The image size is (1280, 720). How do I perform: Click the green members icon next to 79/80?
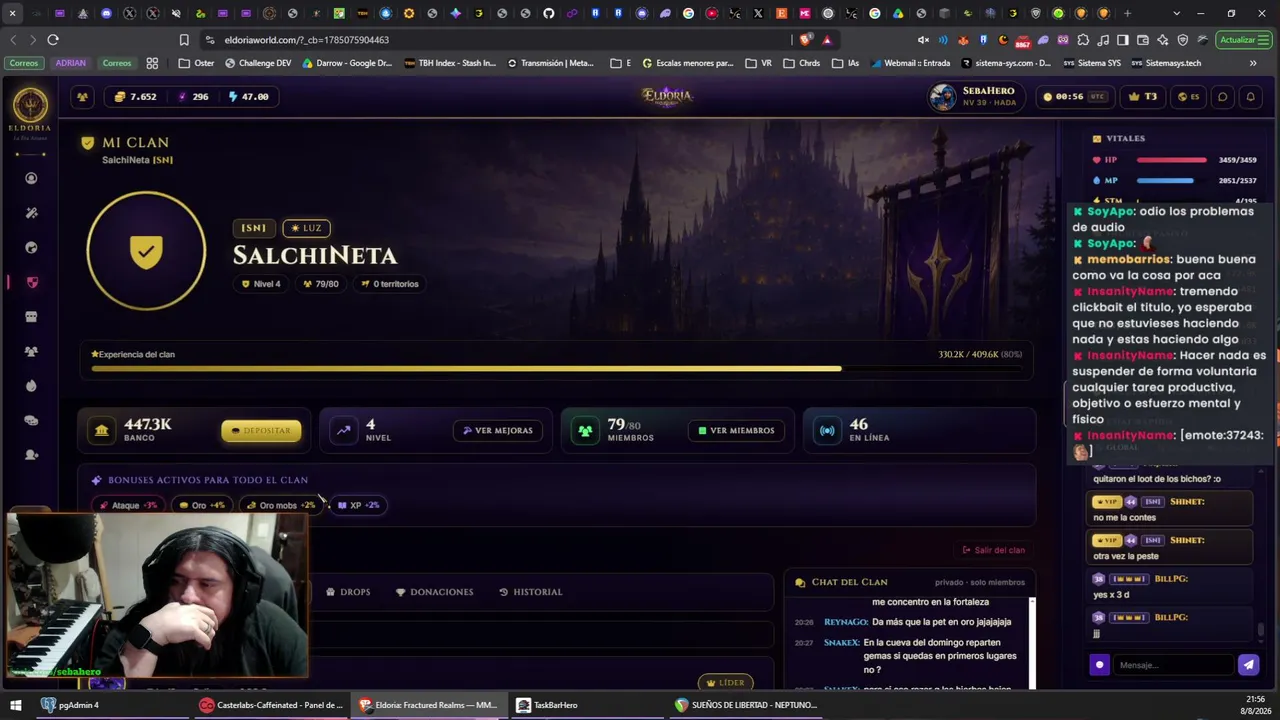click(x=585, y=430)
